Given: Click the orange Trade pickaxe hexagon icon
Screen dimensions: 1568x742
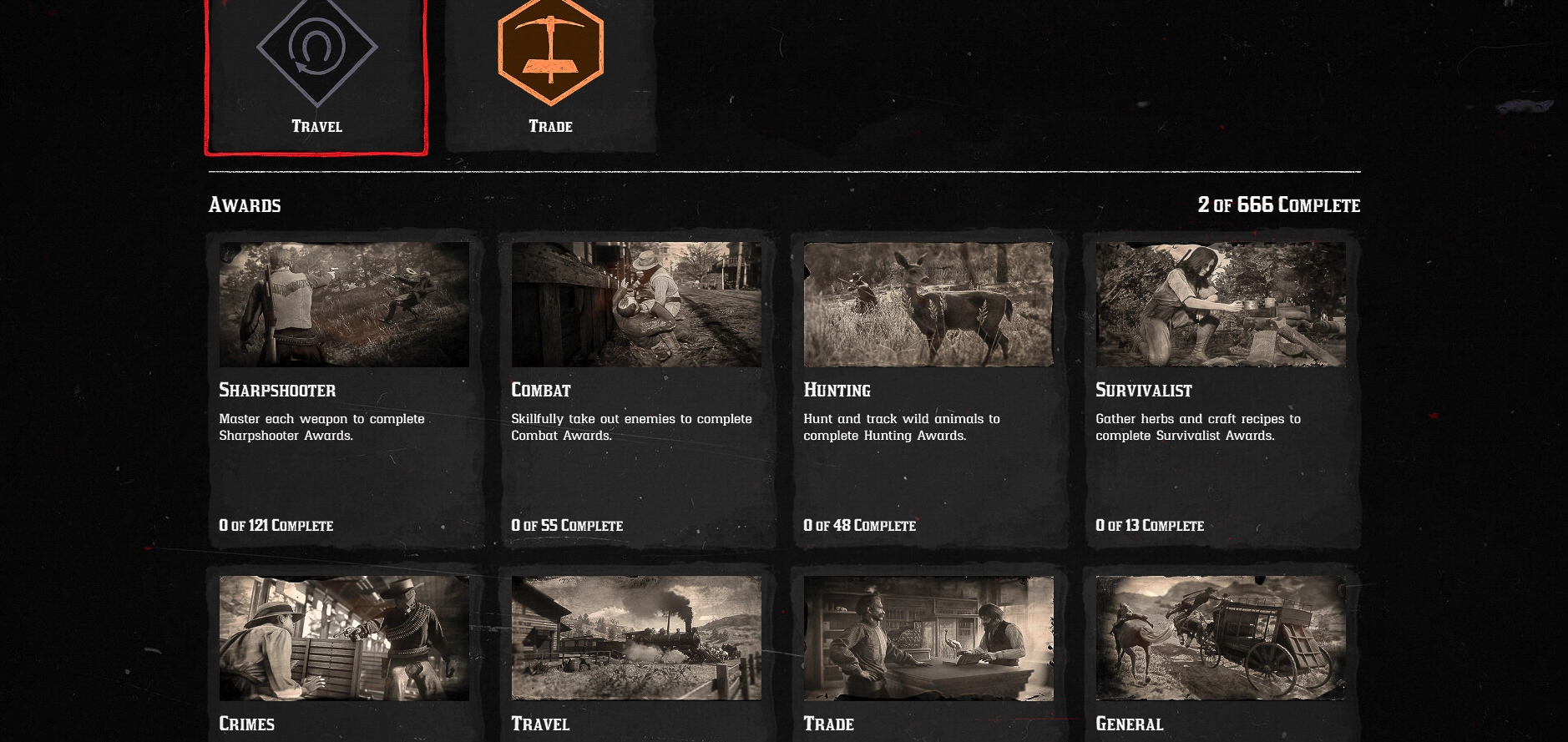Looking at the screenshot, I should (550, 50).
